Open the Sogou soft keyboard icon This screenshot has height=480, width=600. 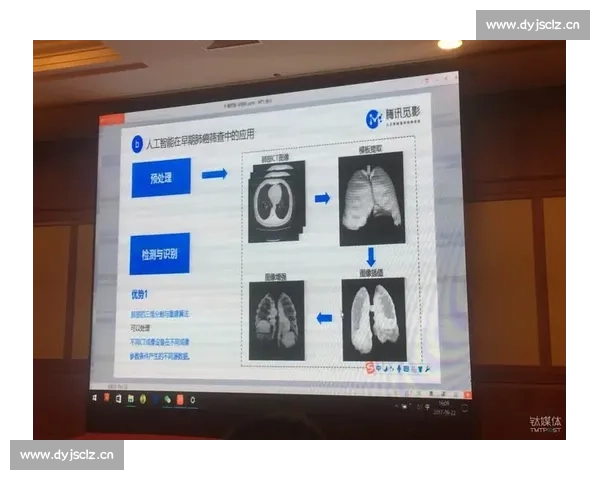[x=406, y=369]
